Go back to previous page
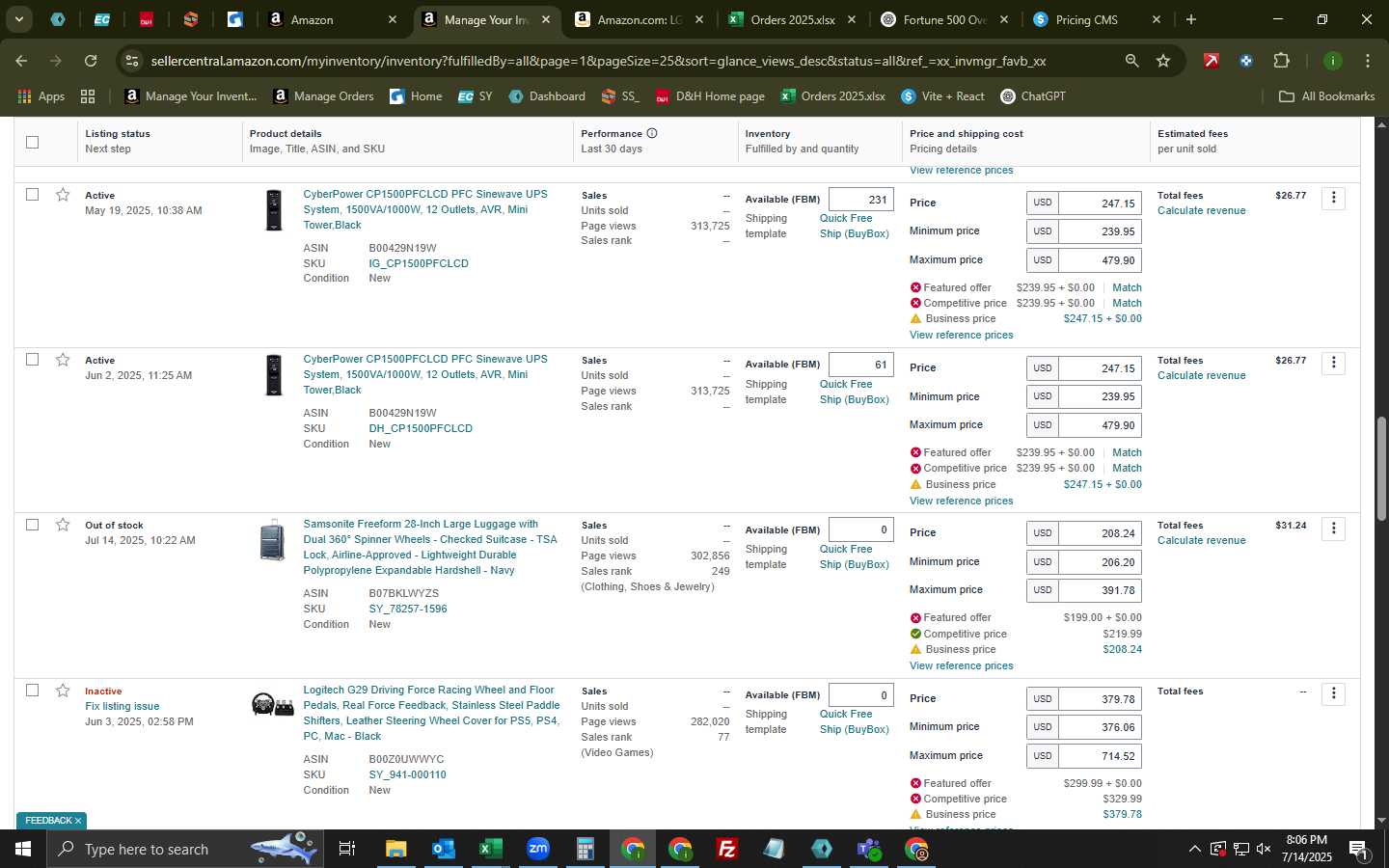The width and height of the screenshot is (1389, 868). [x=21, y=61]
